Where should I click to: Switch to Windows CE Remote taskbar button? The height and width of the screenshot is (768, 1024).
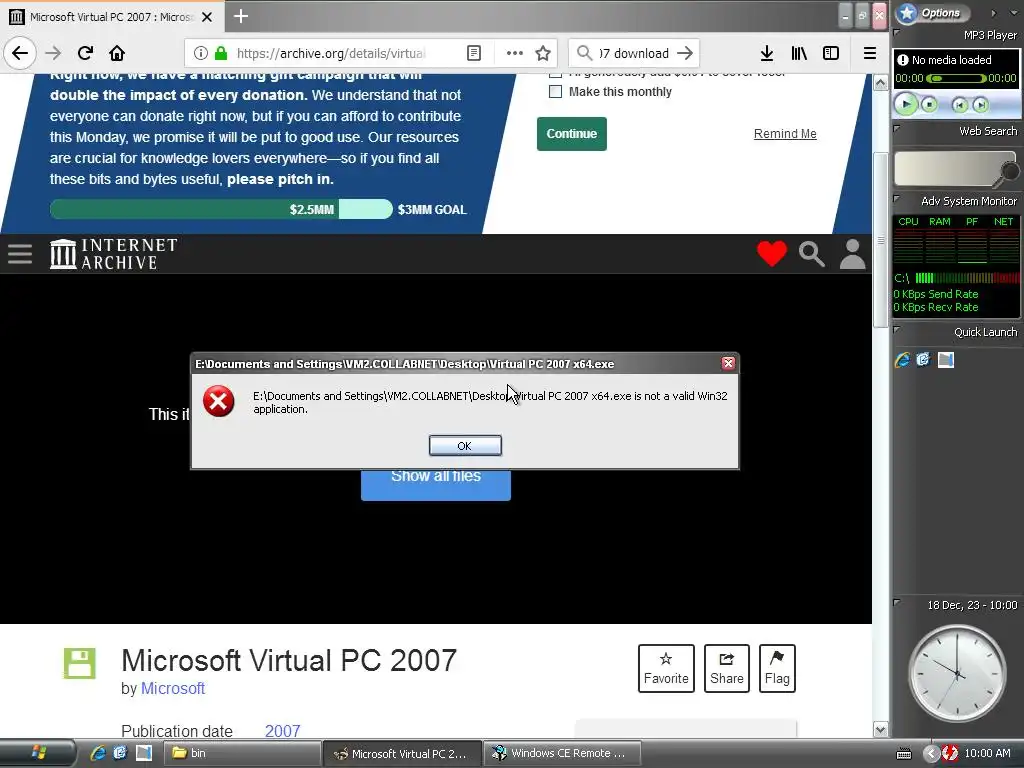tap(562, 753)
